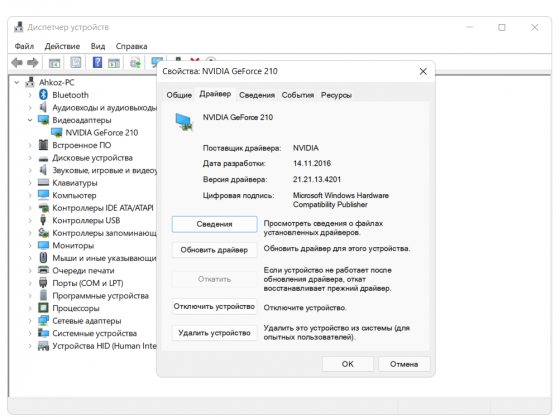Image resolution: width=560 pixels, height=417 pixels.
Task: Close the NVIDIA GeForce 210 properties dialog
Action: pos(423,71)
